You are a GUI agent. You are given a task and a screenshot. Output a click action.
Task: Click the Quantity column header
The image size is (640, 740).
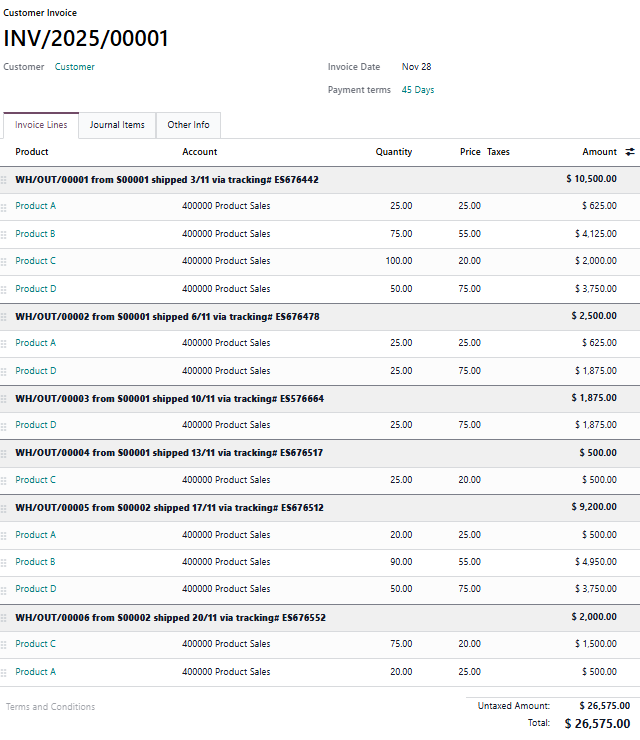point(393,152)
